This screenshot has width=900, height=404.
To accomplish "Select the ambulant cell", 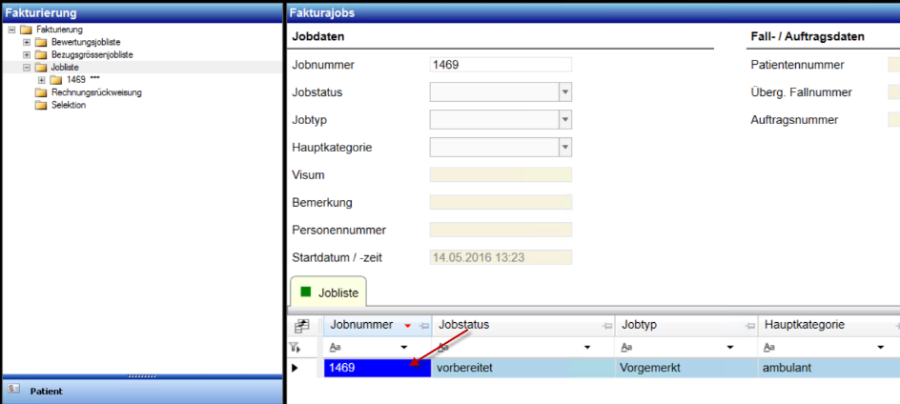I will coord(829,368).
